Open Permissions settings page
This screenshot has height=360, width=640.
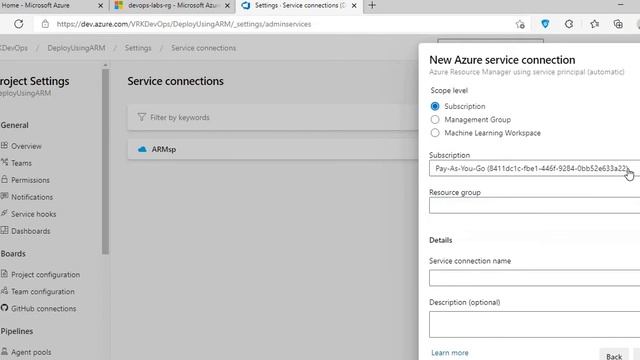tap(30, 180)
